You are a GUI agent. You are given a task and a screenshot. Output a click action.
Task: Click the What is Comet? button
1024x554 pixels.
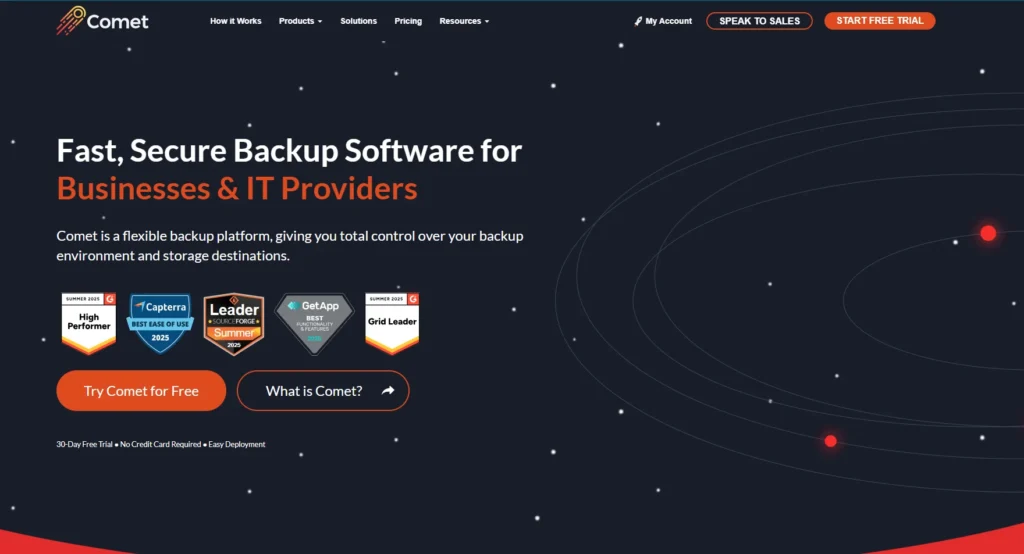323,391
